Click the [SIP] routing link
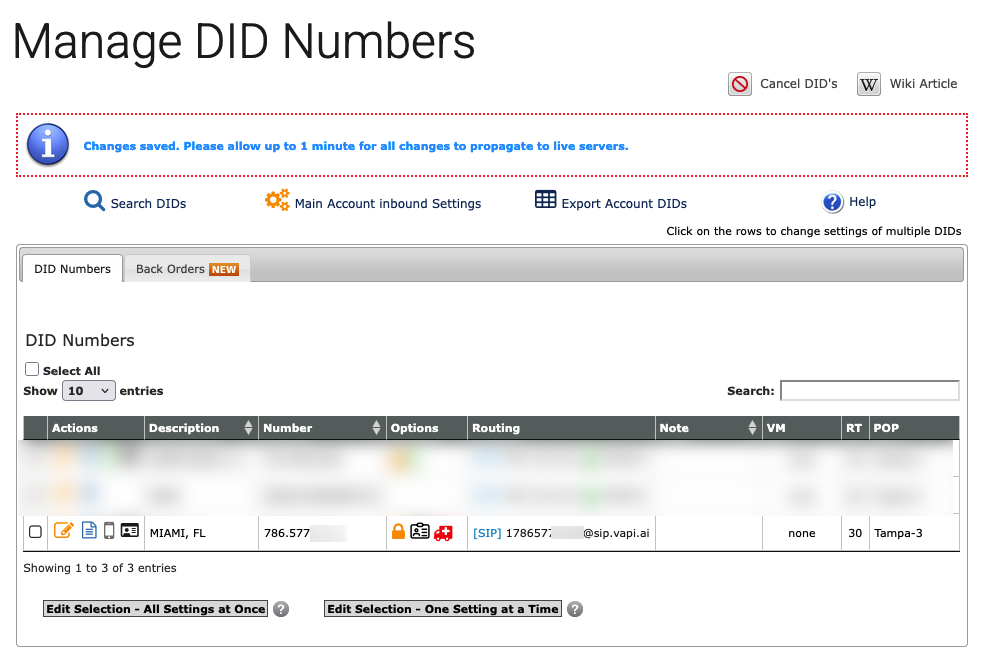 [487, 533]
